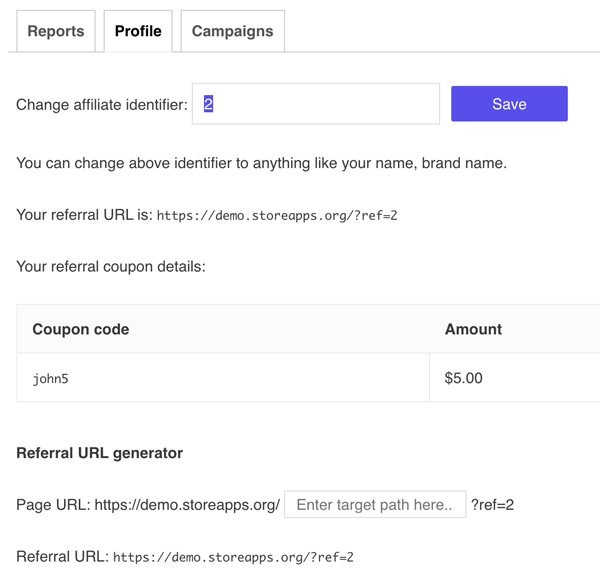Click the '?ref=2' suffix after target path
Viewport: 600px width, 576px height.
pos(492,505)
